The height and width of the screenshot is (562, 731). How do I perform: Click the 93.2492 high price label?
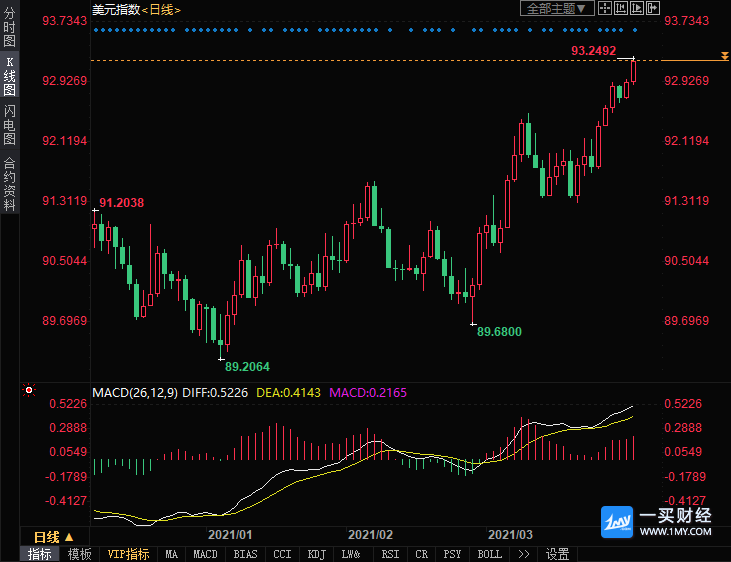593,50
